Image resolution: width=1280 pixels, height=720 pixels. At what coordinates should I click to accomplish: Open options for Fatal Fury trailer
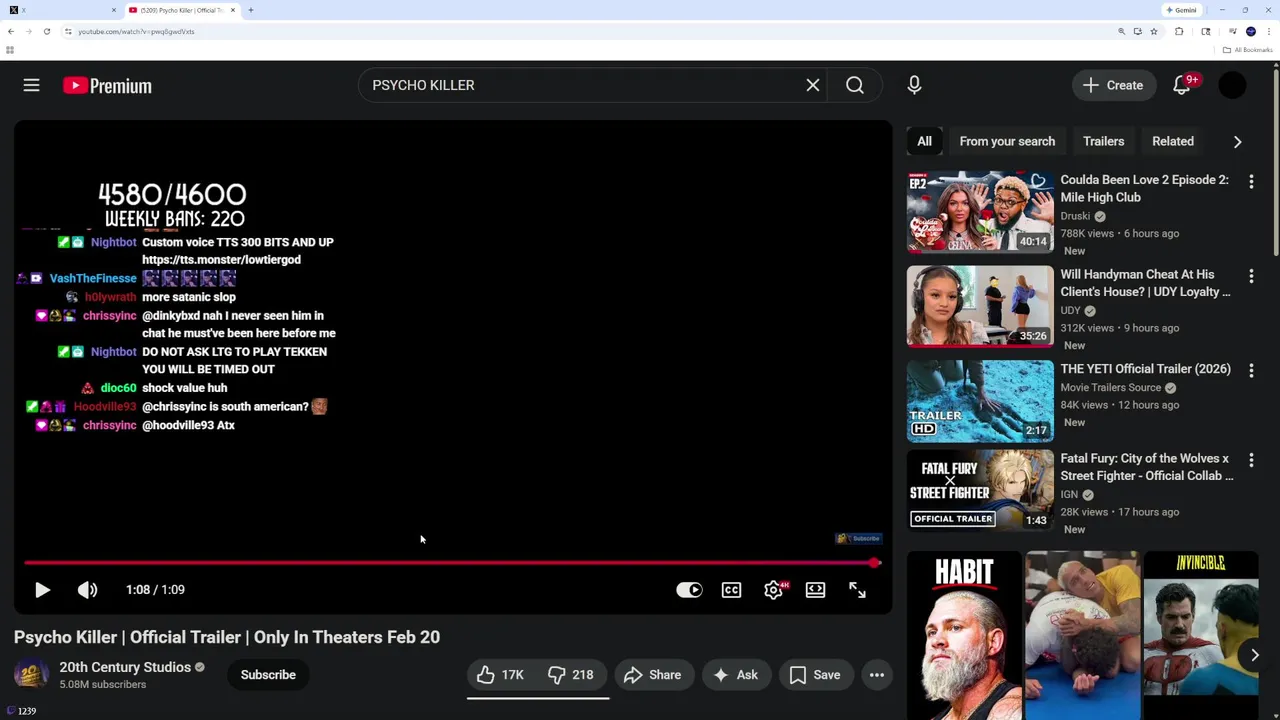(1251, 460)
